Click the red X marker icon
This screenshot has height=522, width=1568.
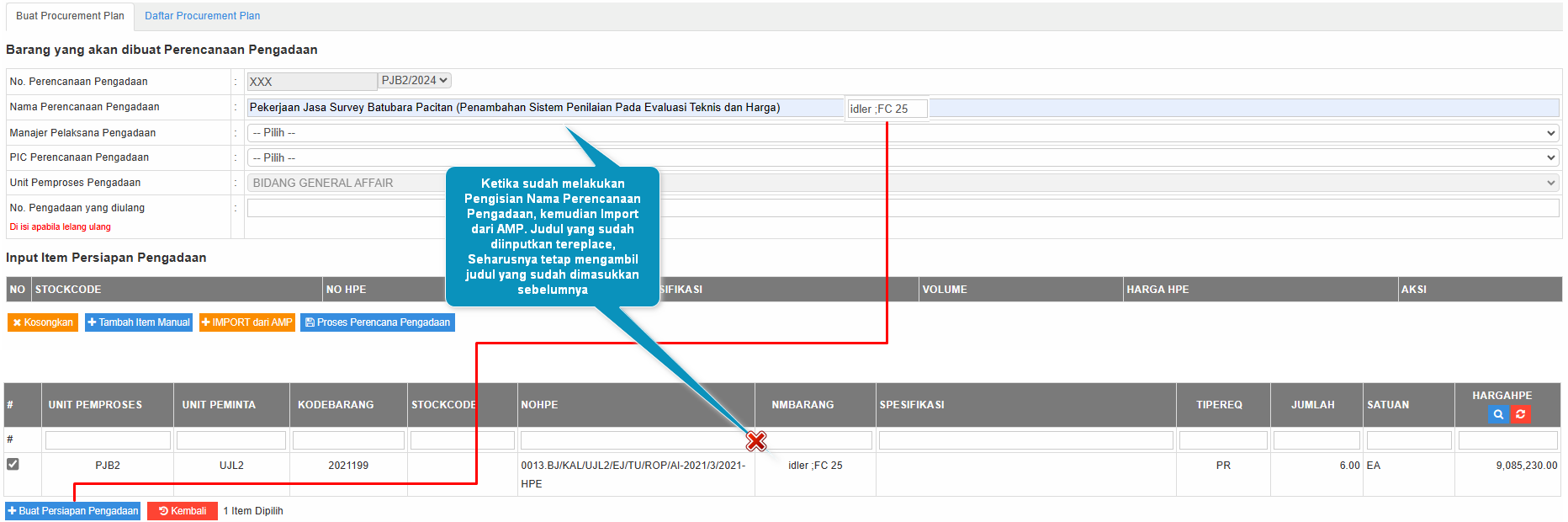[x=756, y=441]
